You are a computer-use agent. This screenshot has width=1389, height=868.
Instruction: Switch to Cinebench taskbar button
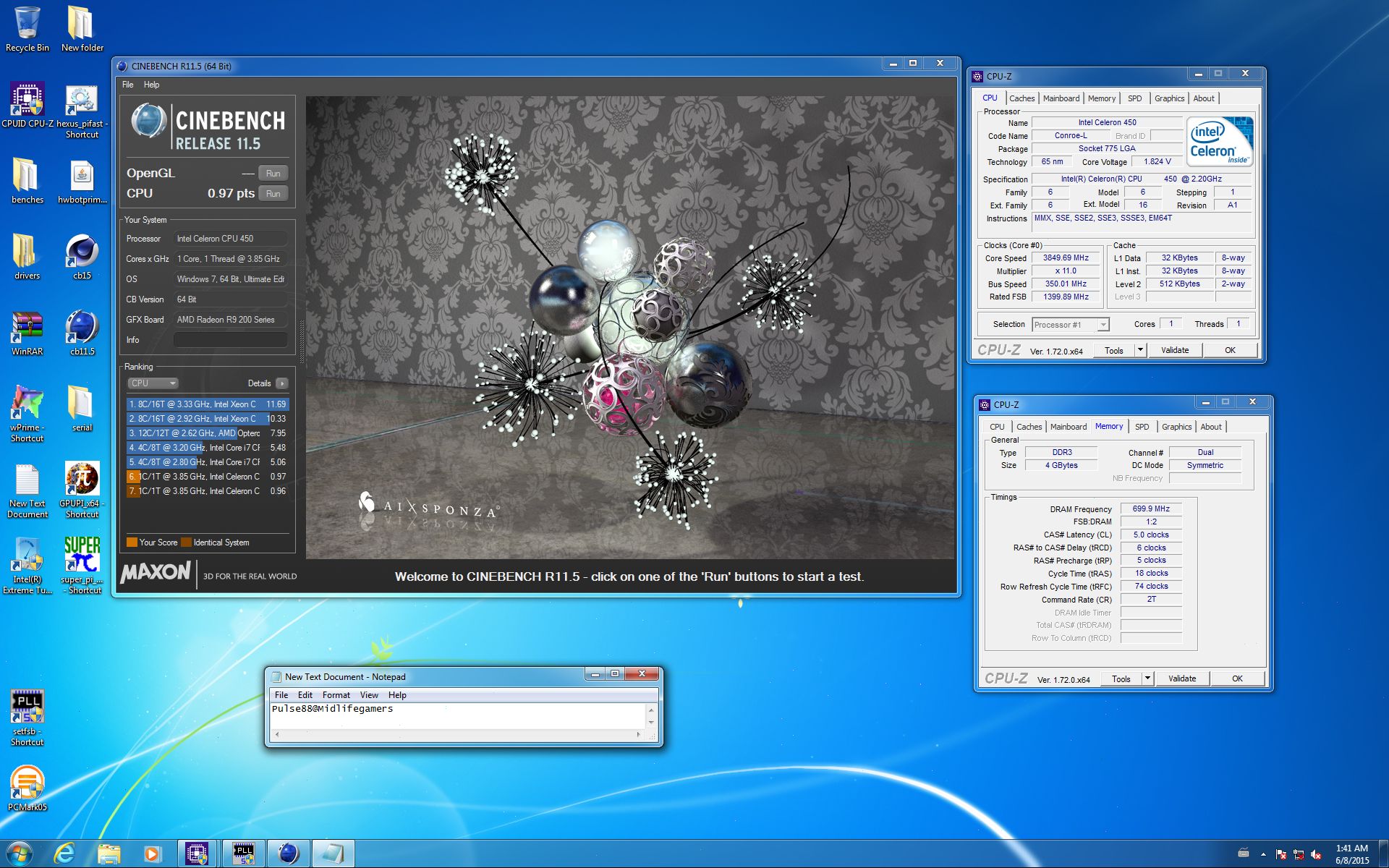(289, 854)
